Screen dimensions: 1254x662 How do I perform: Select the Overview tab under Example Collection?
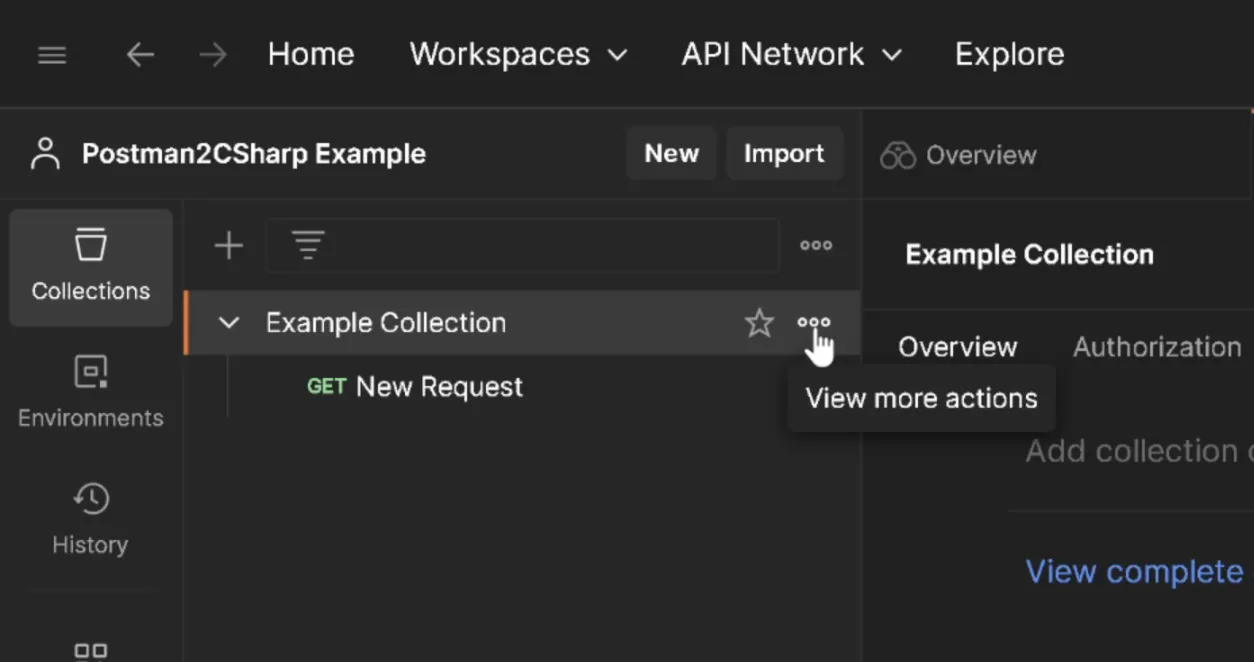point(957,347)
